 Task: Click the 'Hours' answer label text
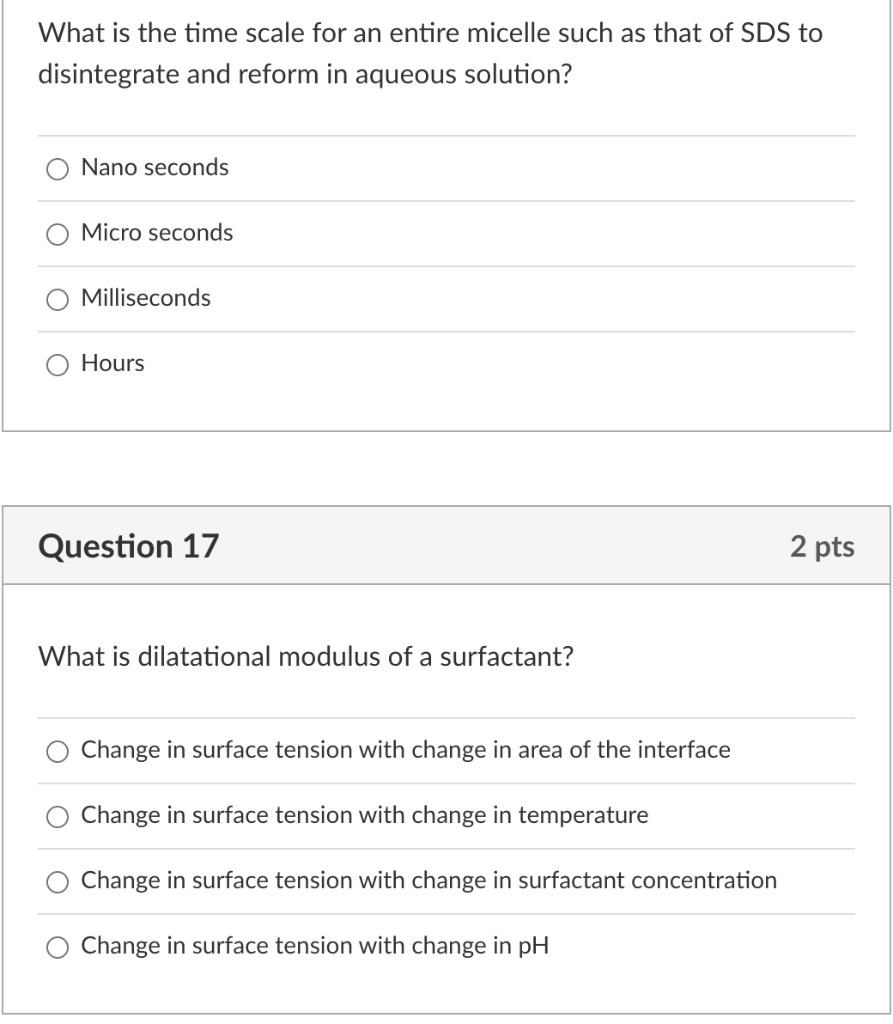(113, 364)
